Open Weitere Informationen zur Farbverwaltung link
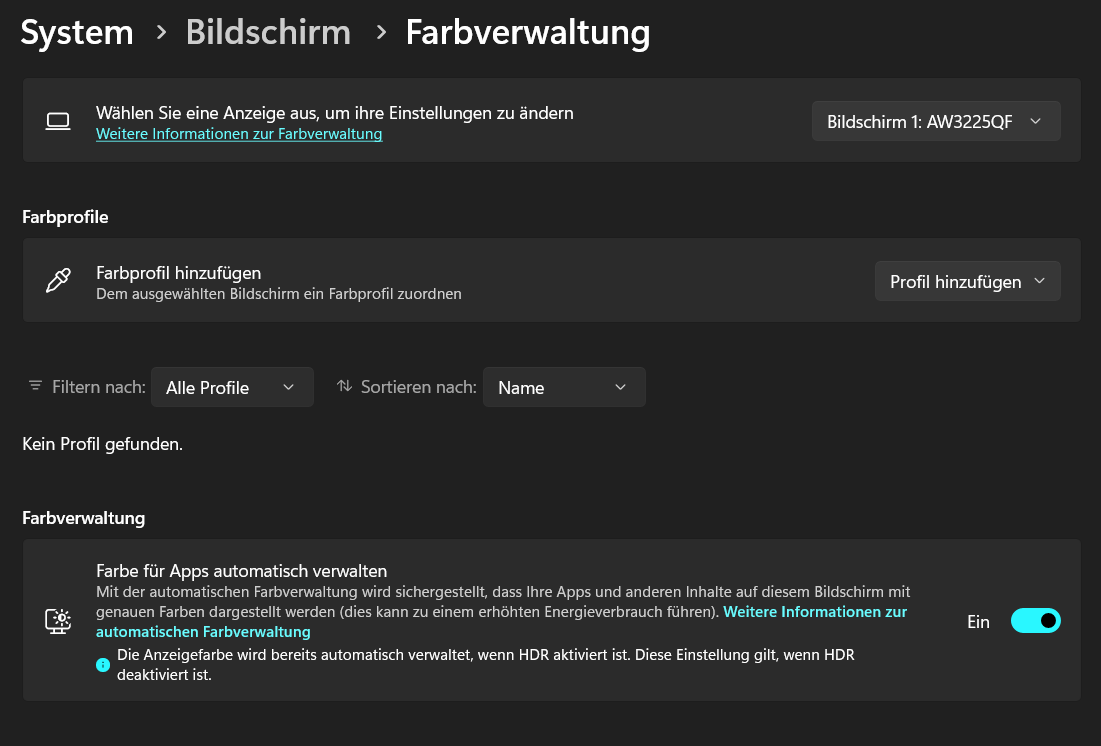The height and width of the screenshot is (746, 1101). [239, 133]
